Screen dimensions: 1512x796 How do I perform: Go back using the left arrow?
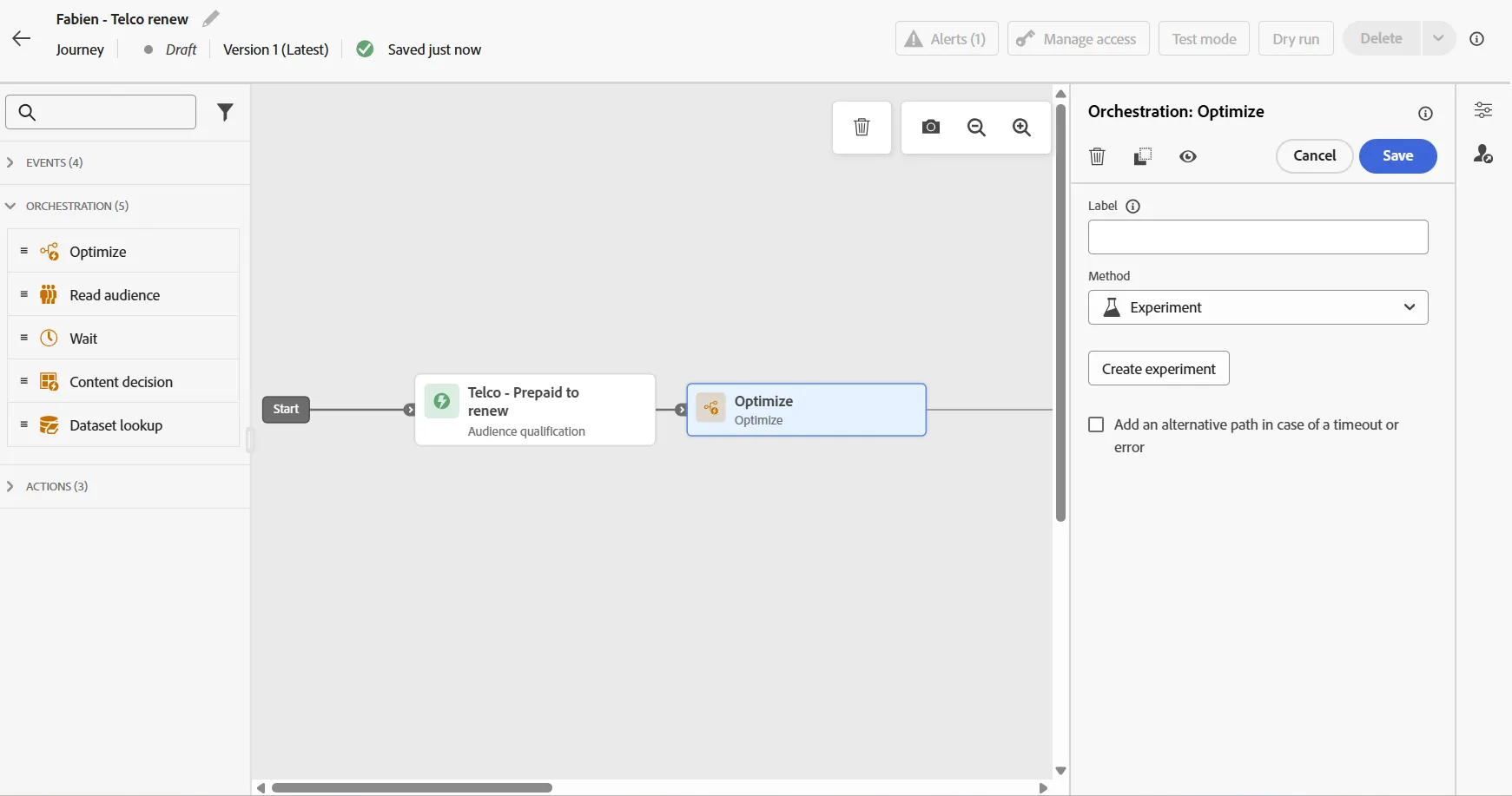22,38
